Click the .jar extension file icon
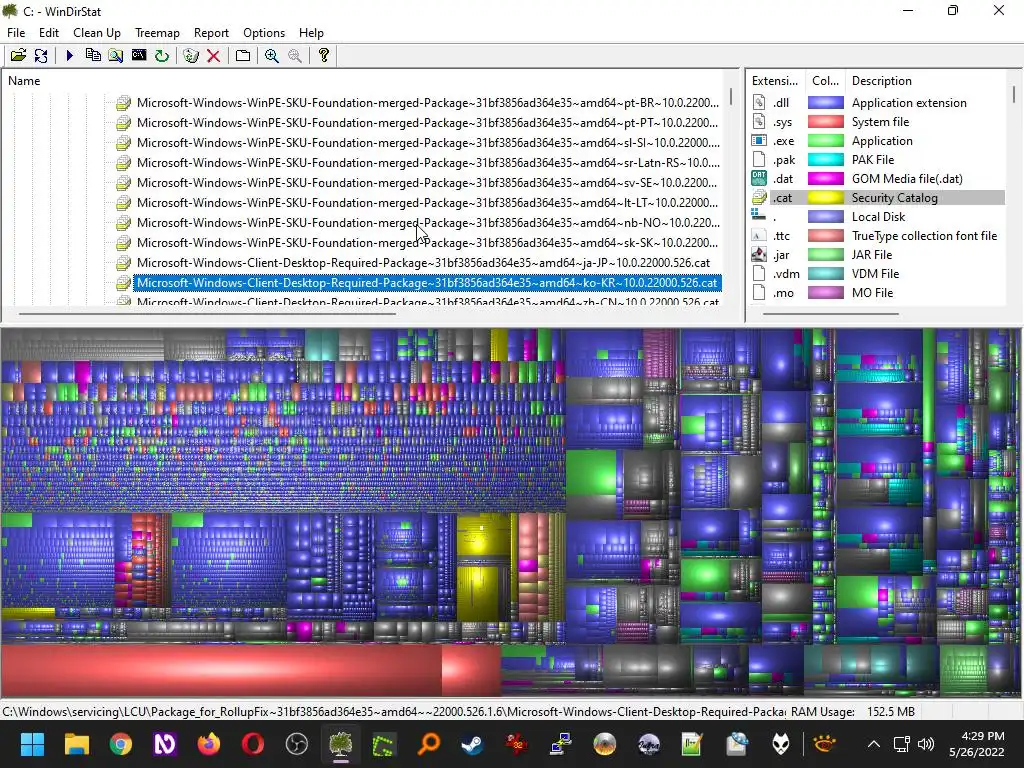Image resolution: width=1024 pixels, height=768 pixels. coord(759,254)
